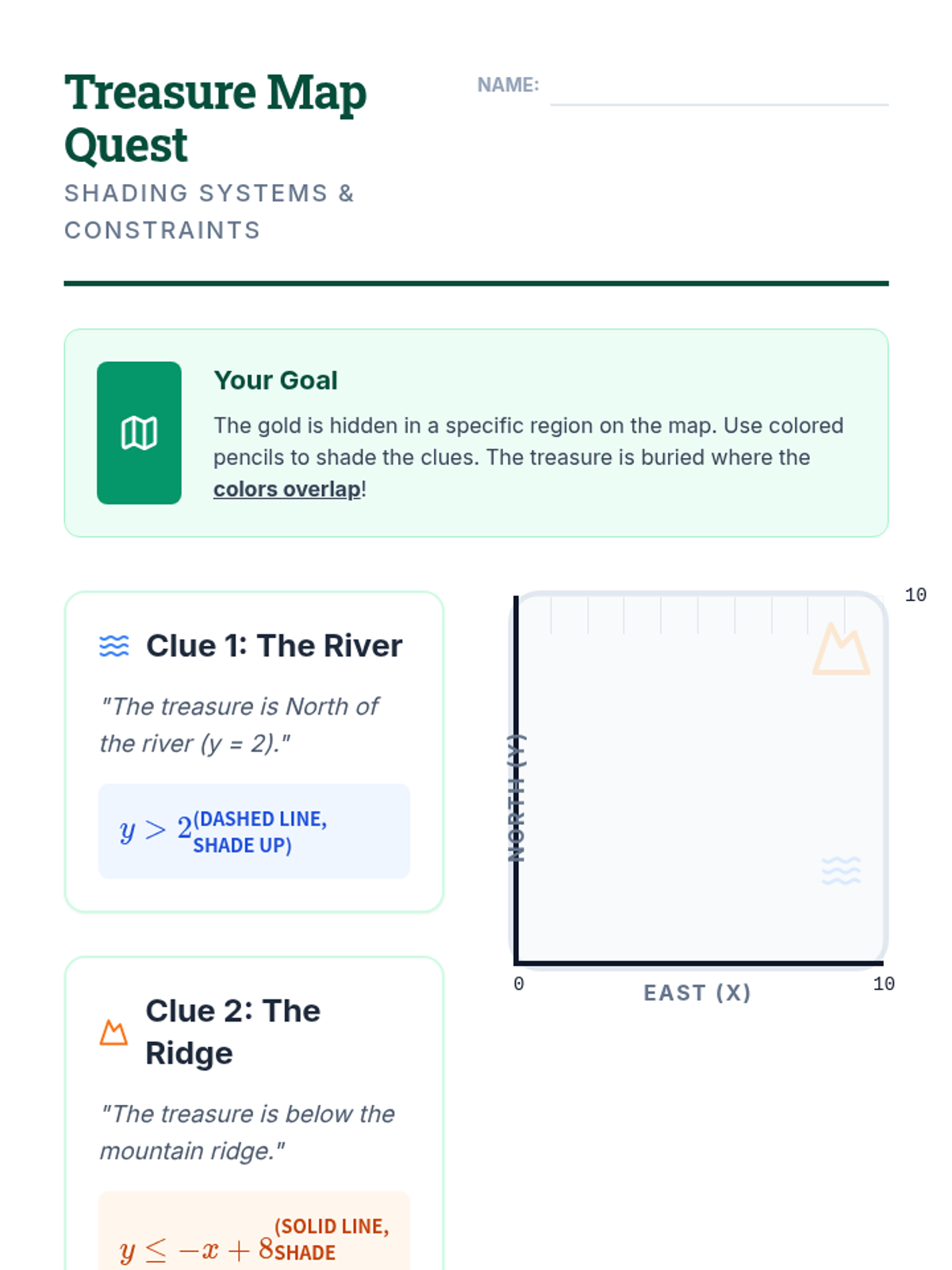
Task: Click the "NORTH (Y)" axis label
Action: click(x=516, y=798)
